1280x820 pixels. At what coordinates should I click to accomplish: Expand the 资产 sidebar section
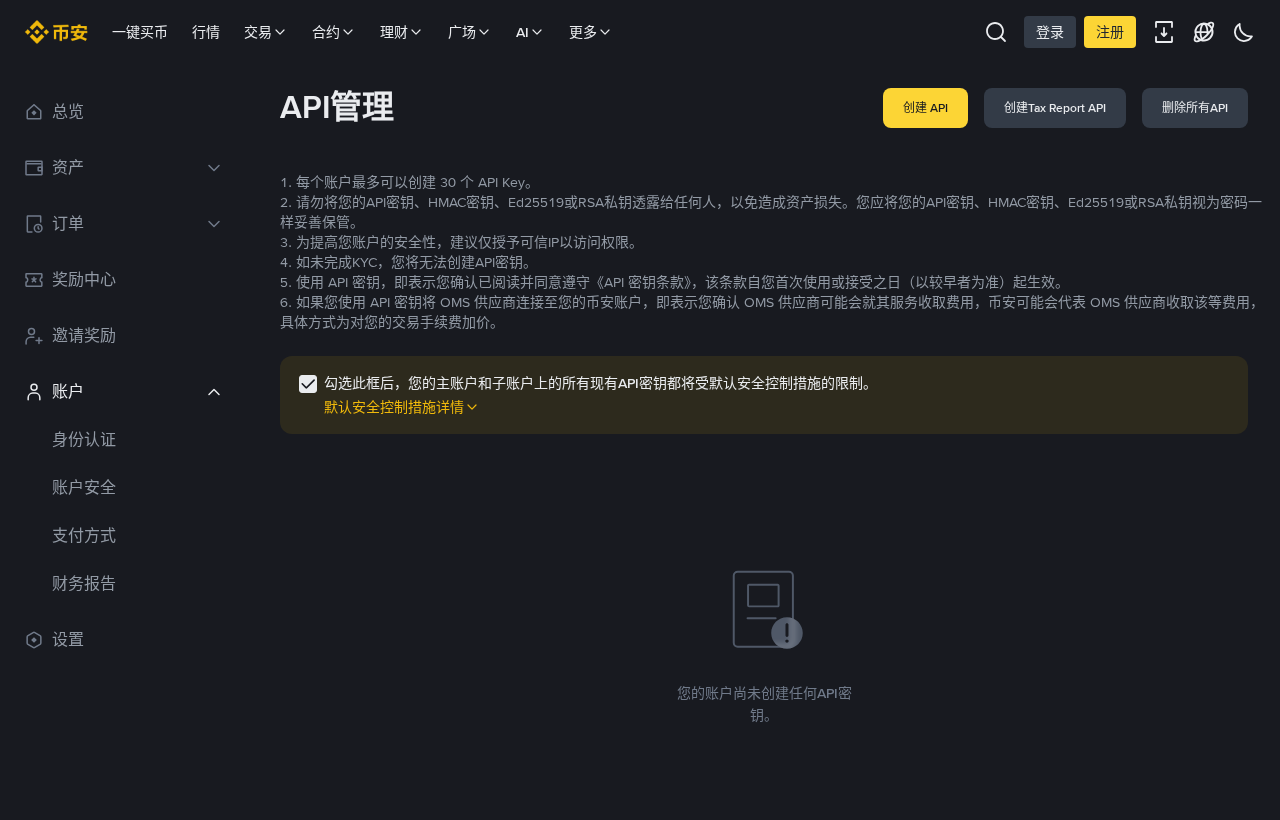coord(124,168)
